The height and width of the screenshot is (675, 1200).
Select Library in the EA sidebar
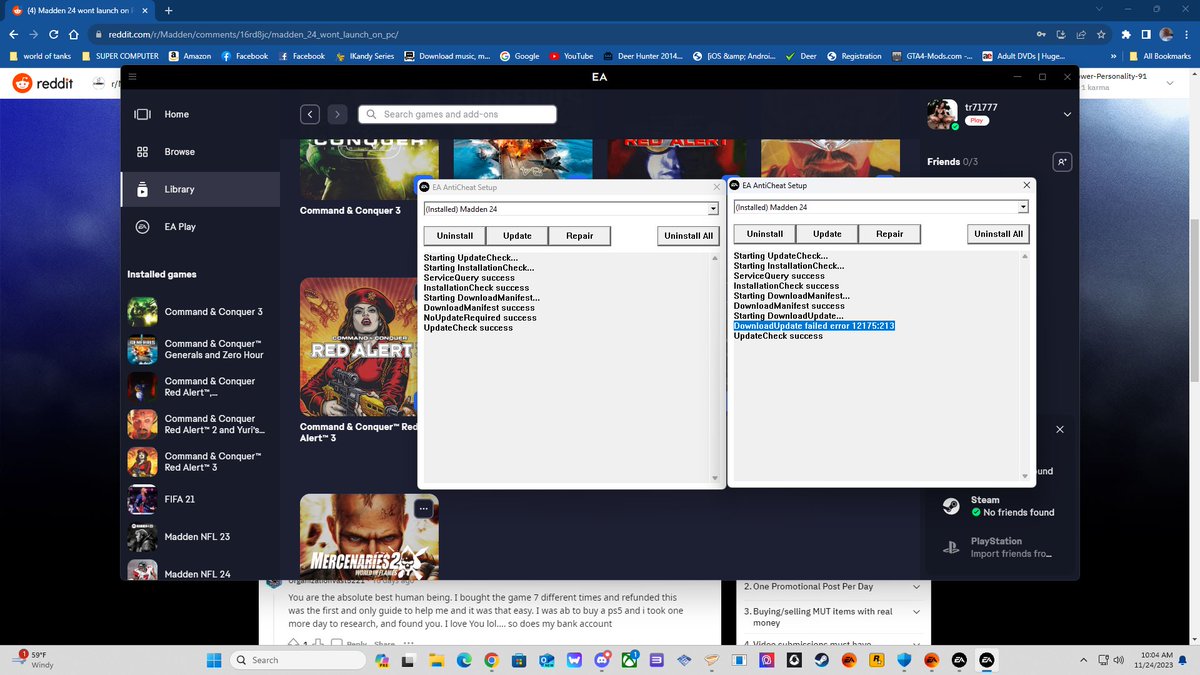tap(200, 189)
